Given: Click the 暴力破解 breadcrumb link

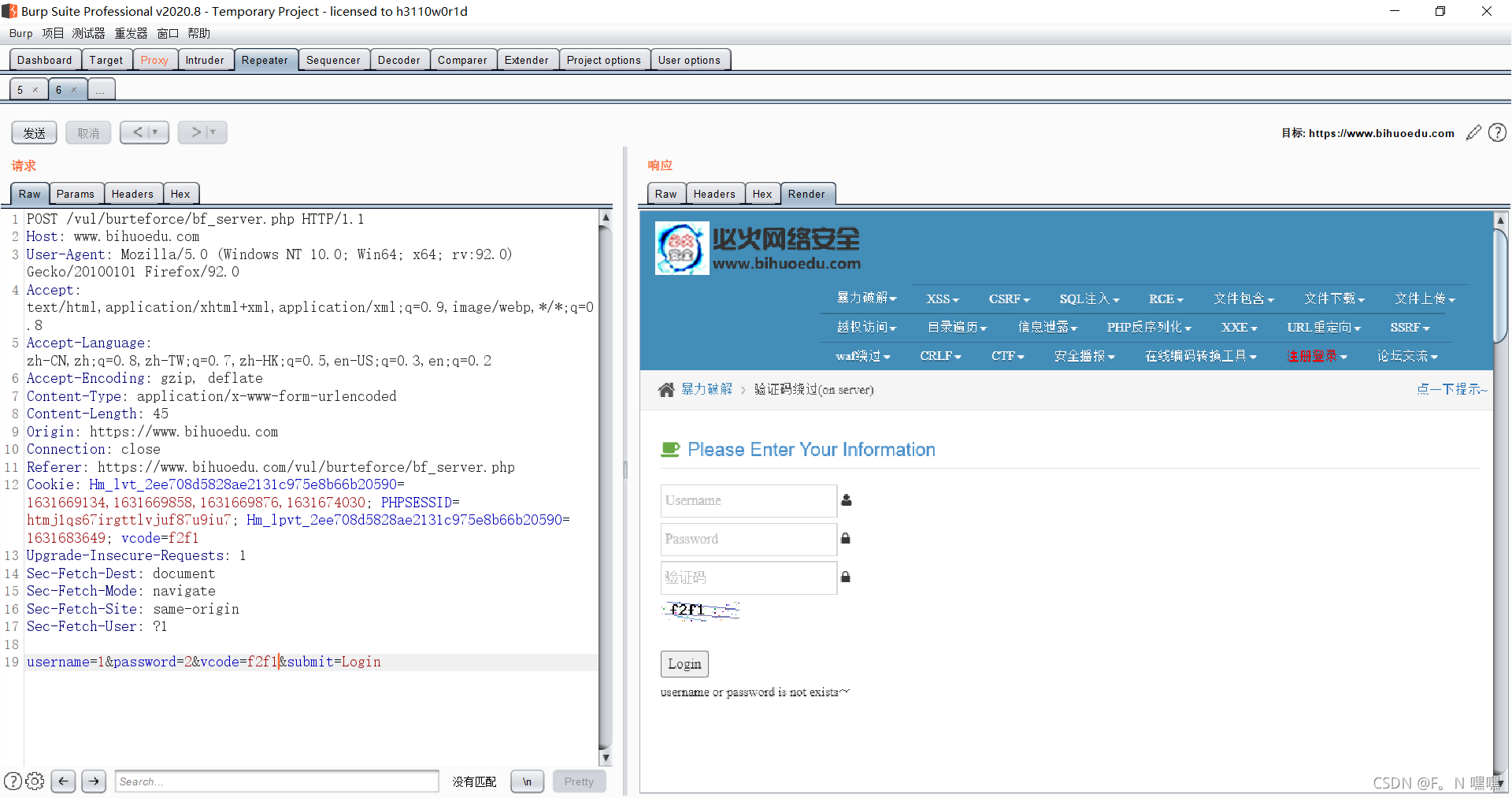Looking at the screenshot, I should click(x=707, y=389).
